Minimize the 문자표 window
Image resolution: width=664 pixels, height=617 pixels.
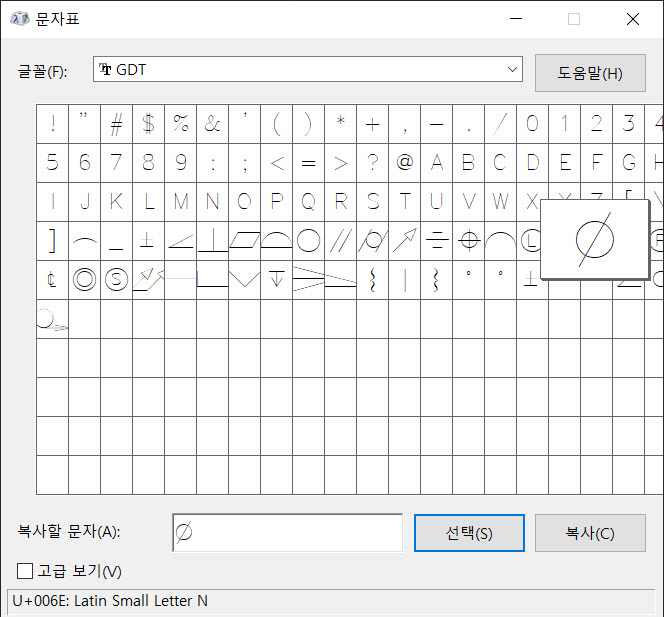(x=516, y=19)
